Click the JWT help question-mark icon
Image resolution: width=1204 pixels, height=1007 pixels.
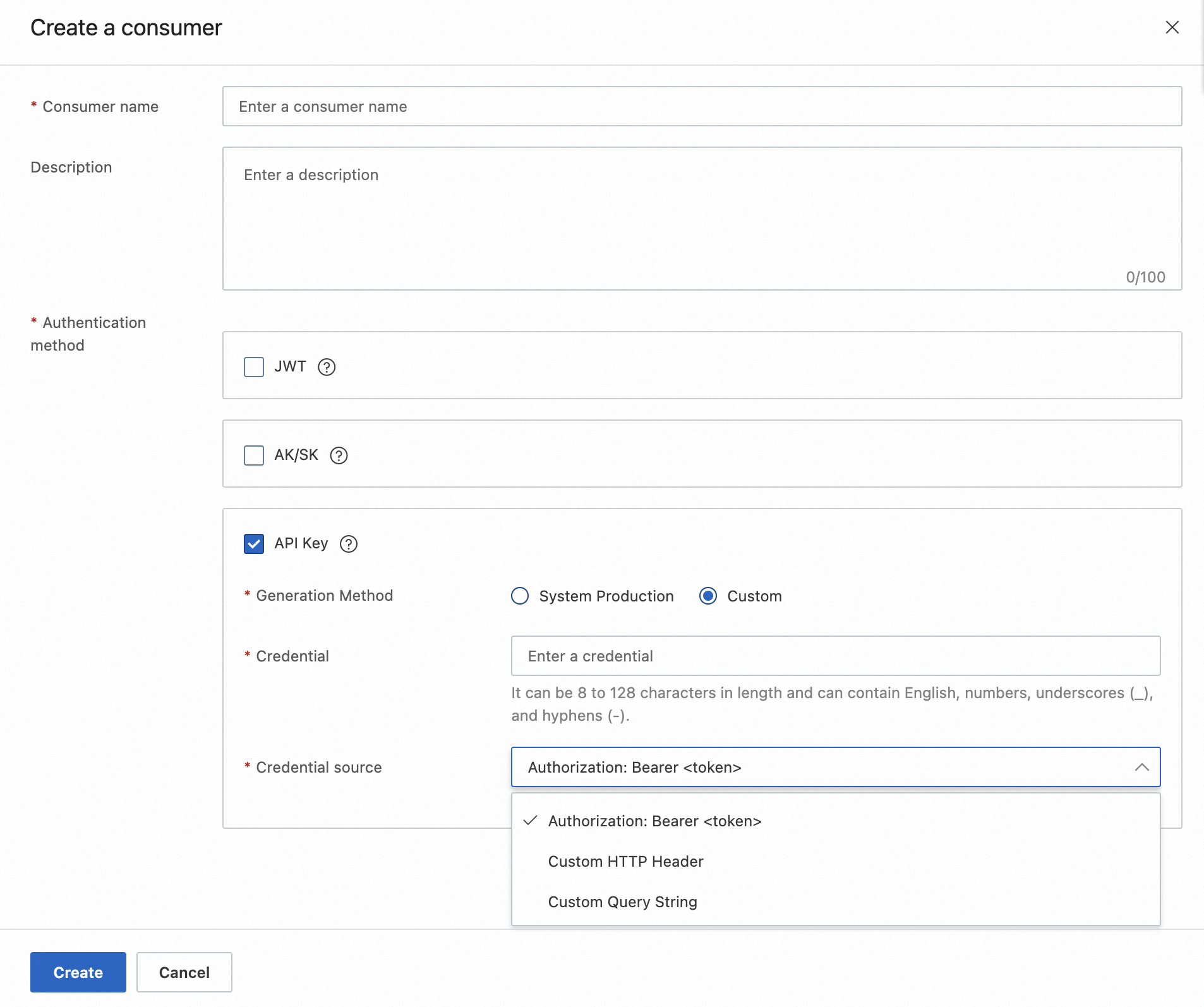click(327, 367)
